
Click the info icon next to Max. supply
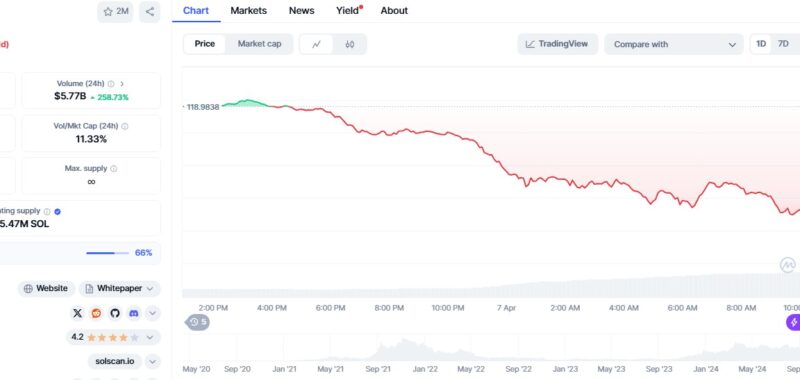coord(114,168)
